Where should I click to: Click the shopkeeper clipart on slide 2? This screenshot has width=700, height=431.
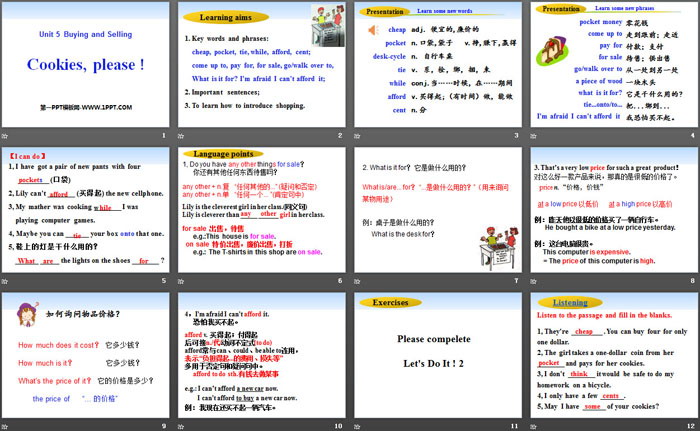point(328,25)
